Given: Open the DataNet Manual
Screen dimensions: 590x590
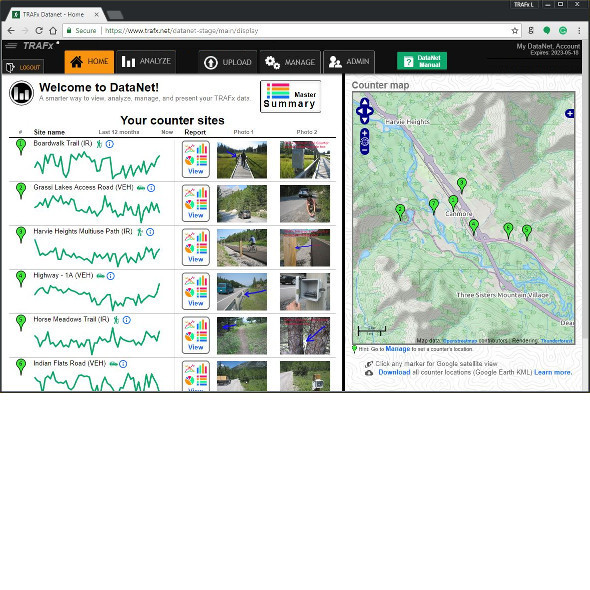Looking at the screenshot, I should 422,61.
